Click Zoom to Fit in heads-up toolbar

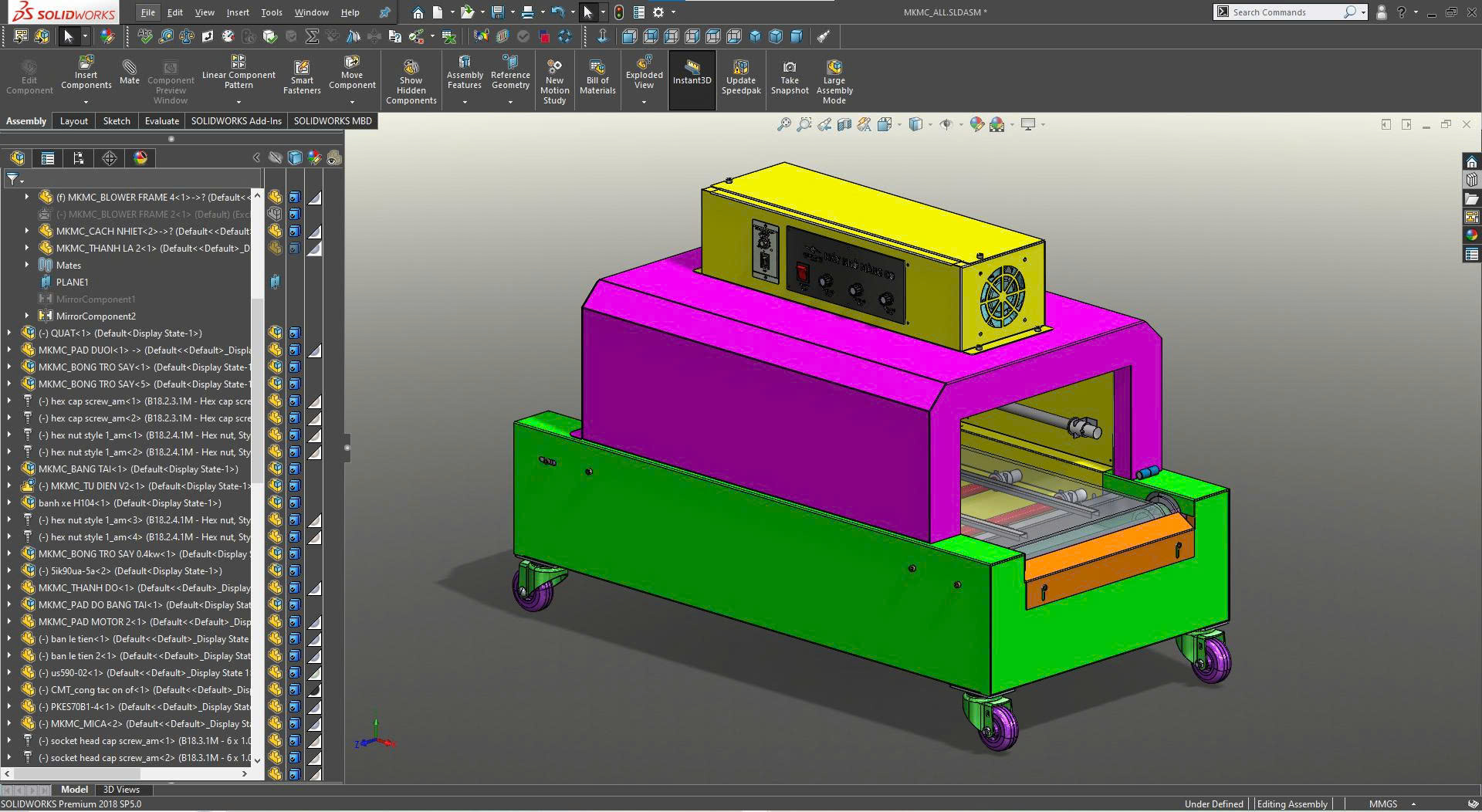[783, 124]
